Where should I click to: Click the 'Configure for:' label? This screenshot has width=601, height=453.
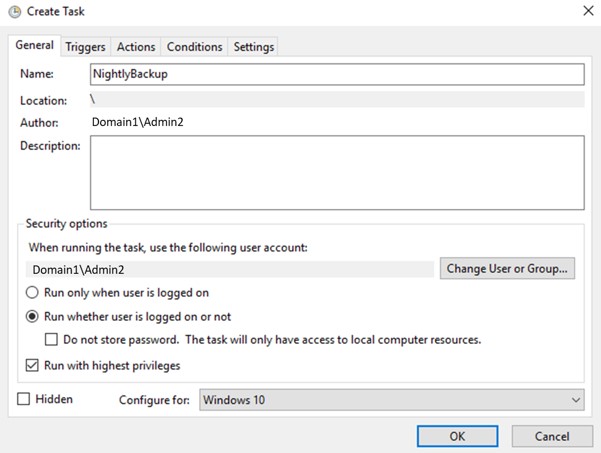point(154,400)
